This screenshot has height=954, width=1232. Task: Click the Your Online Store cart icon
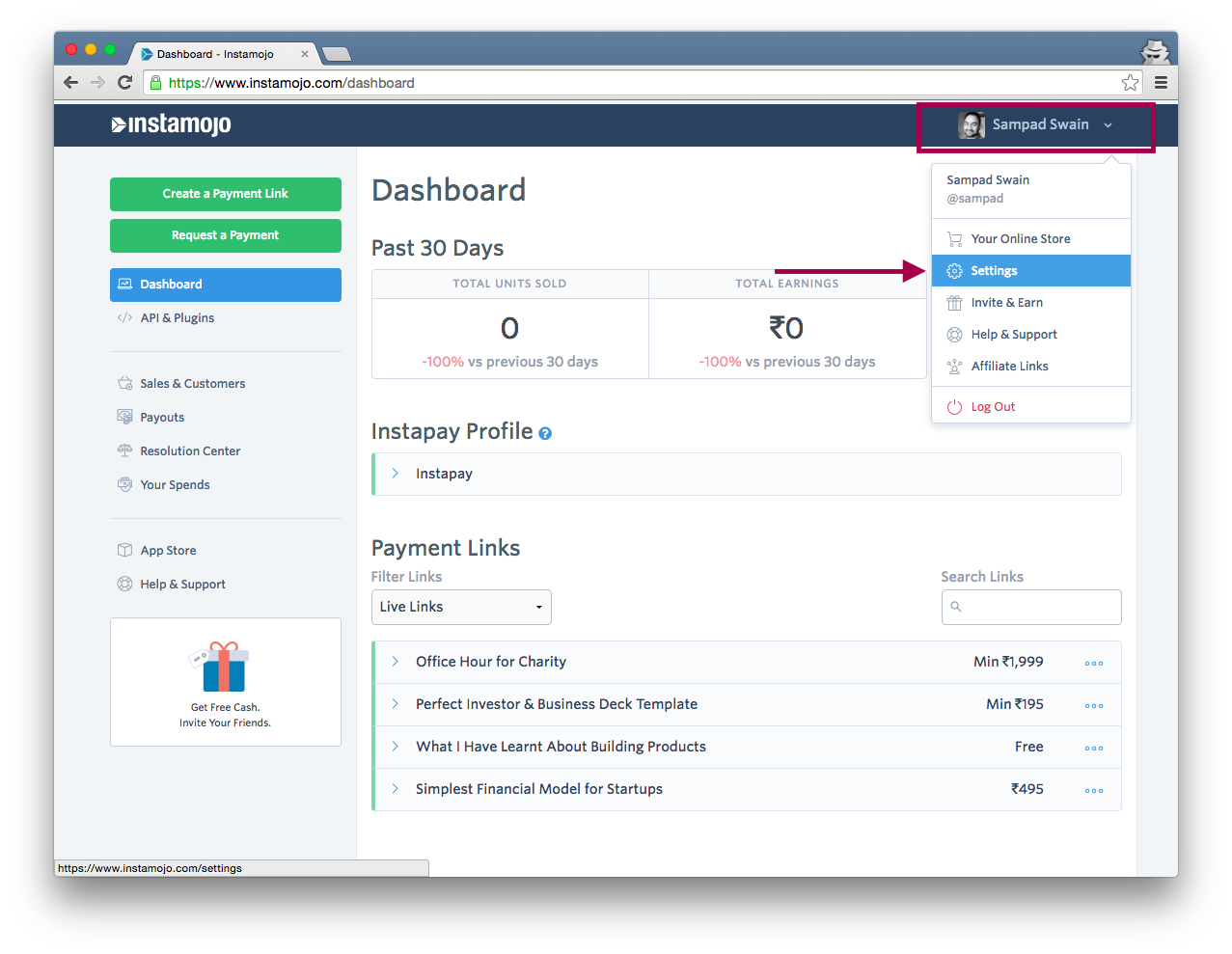point(954,239)
